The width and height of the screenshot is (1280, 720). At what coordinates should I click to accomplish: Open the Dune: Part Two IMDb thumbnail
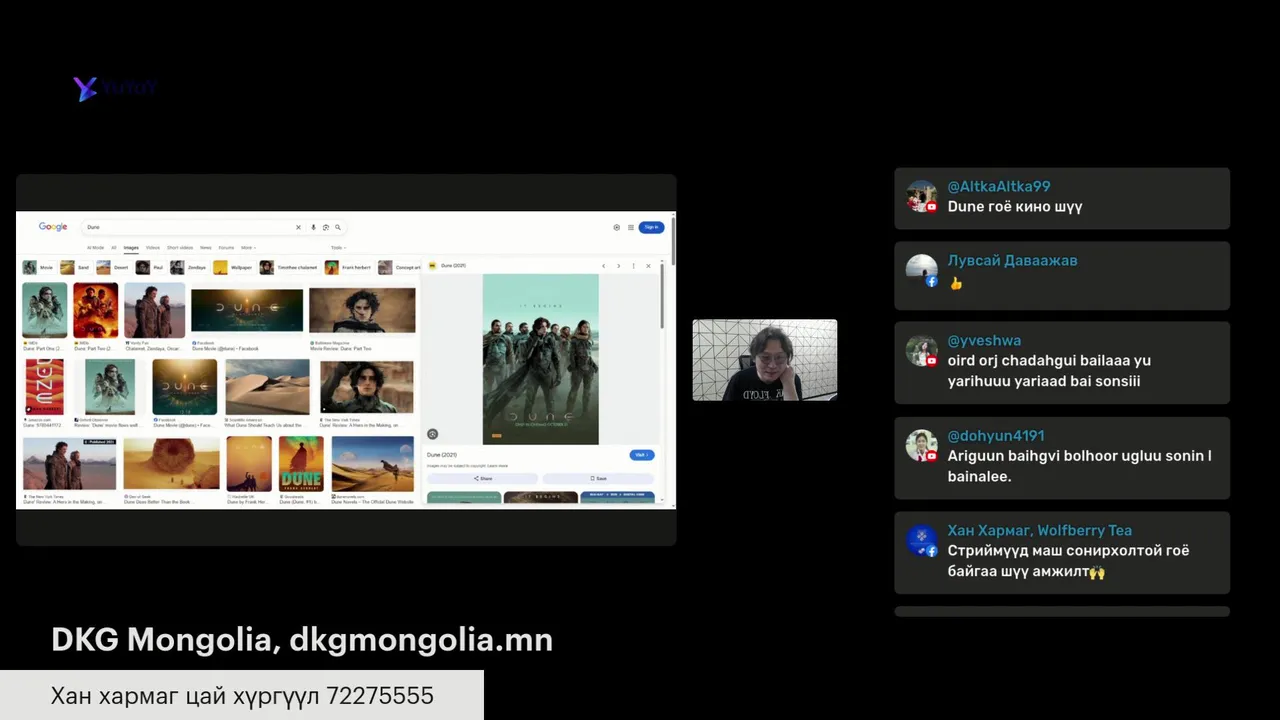(96, 311)
